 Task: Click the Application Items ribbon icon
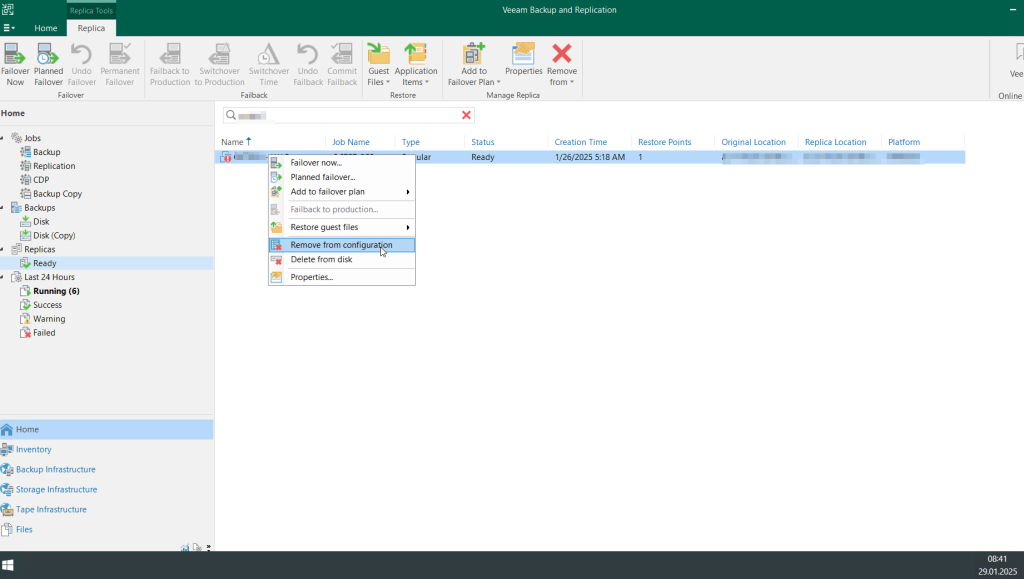coord(415,56)
